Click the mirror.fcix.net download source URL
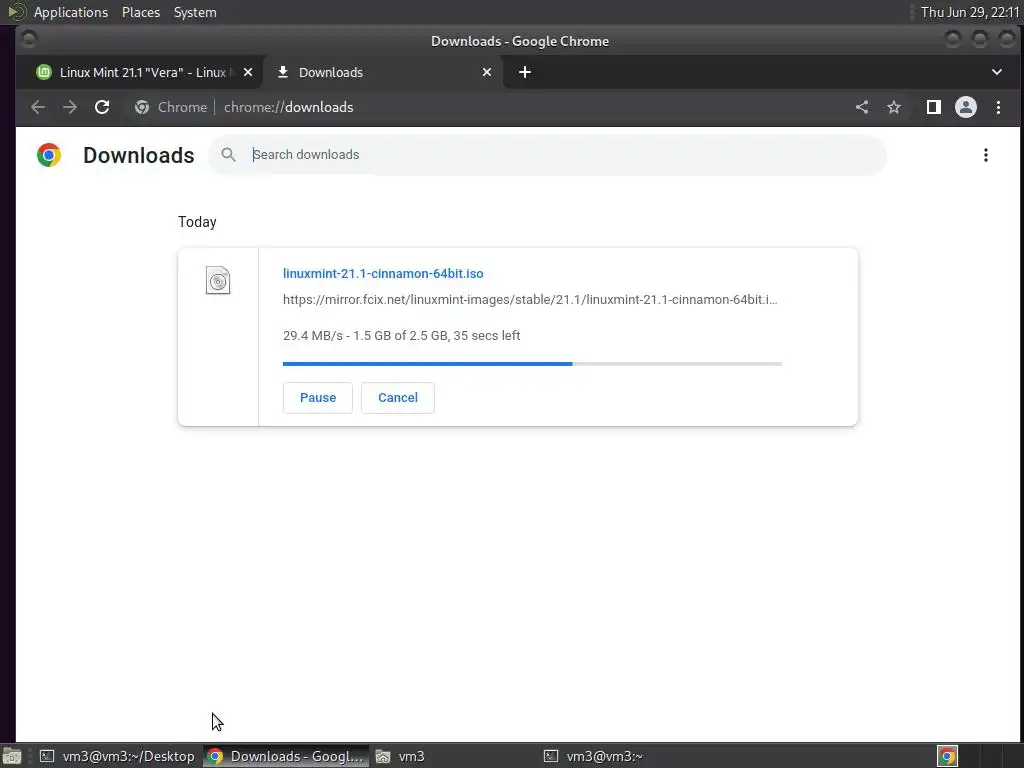This screenshot has height=768, width=1024. 530,300
